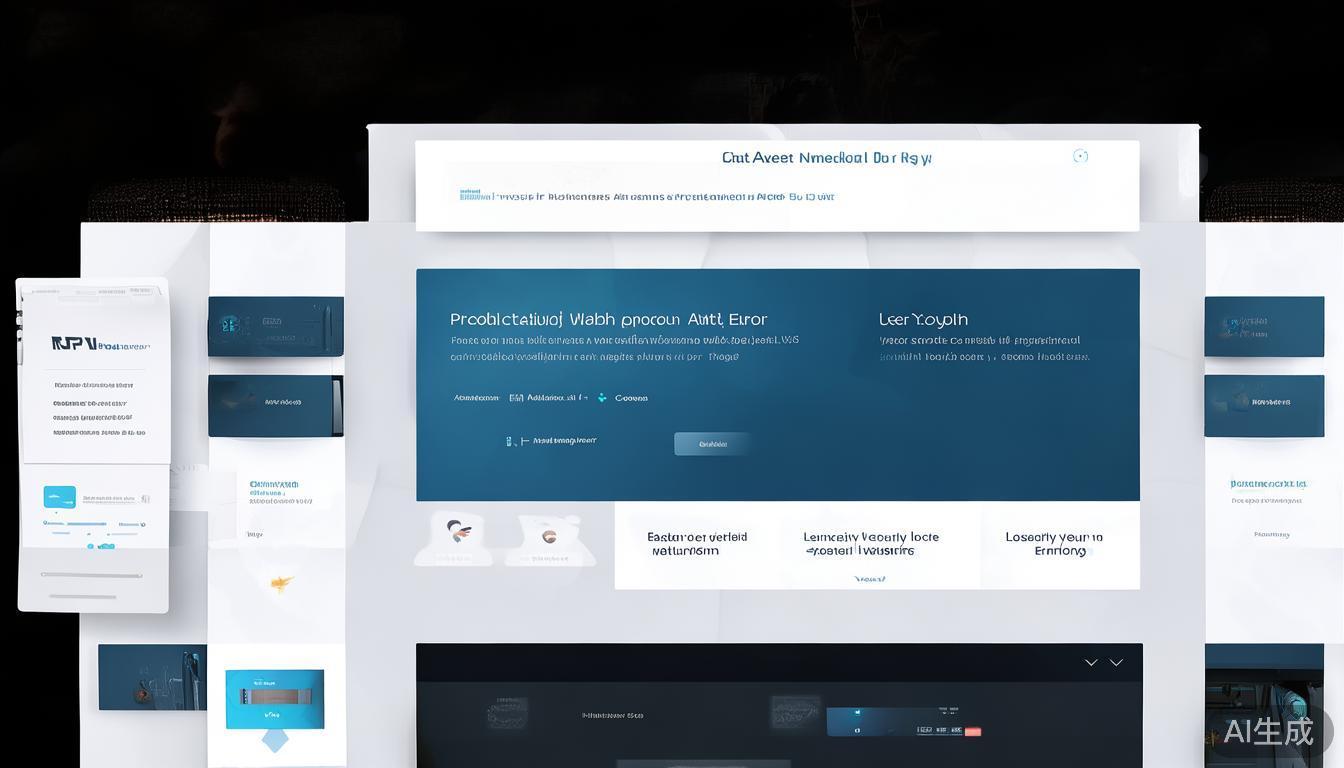Open the 'Eastar oer verleid' tab
The width and height of the screenshot is (1344, 768).
(697, 544)
